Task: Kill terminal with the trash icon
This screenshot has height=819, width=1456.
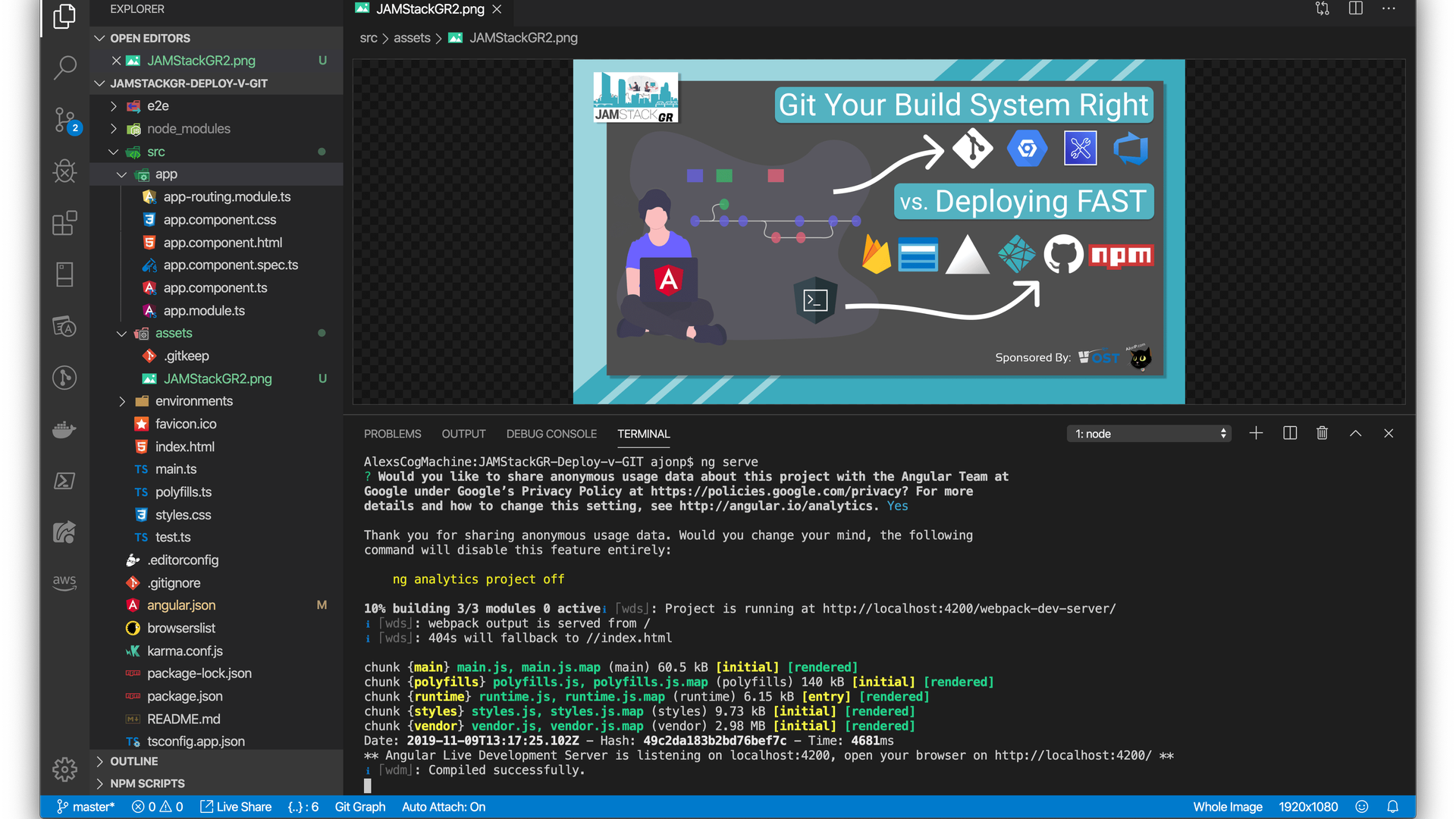Action: pyautogui.click(x=1323, y=433)
